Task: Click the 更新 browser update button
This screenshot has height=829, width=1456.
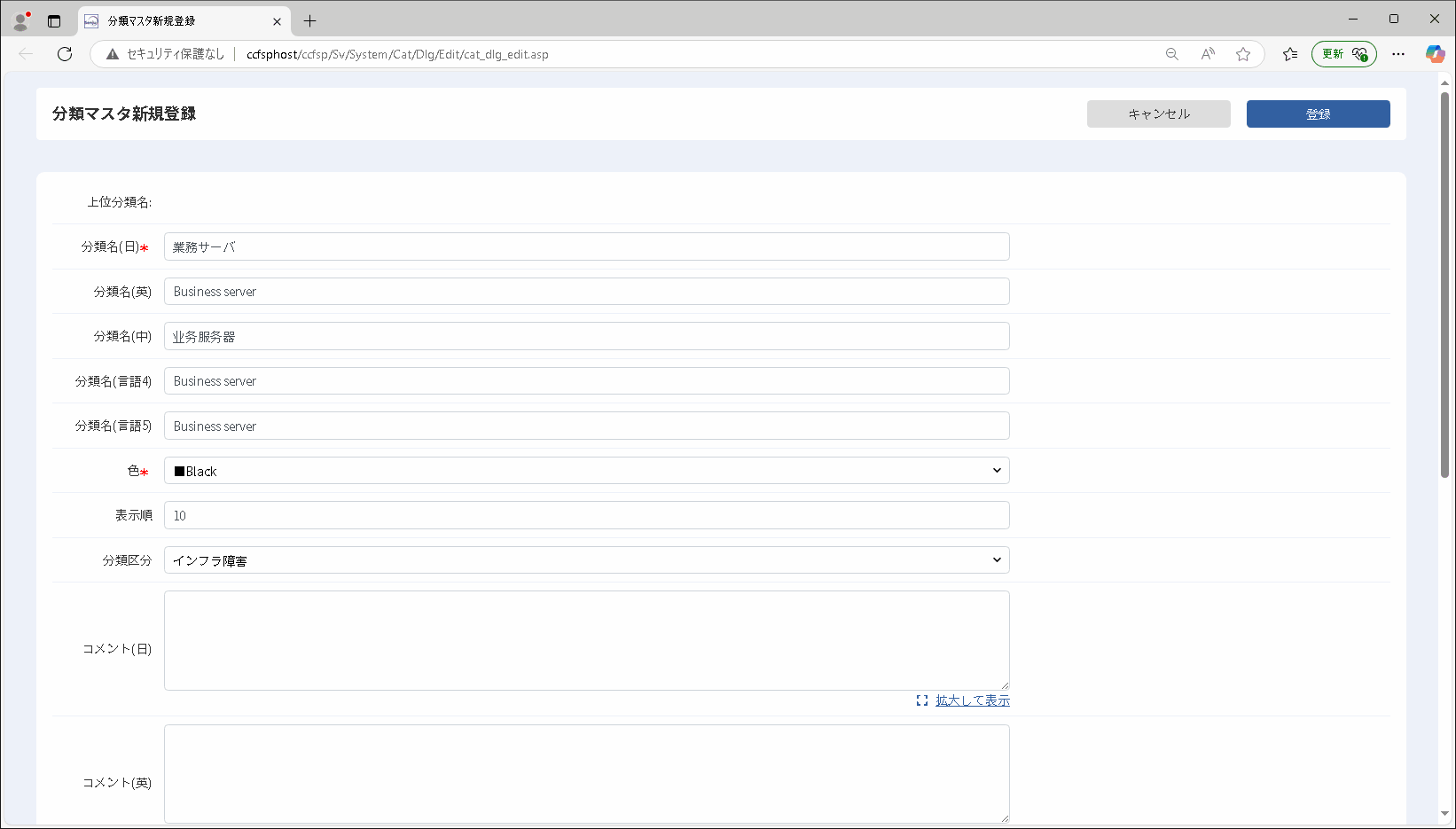Action: 1344,54
